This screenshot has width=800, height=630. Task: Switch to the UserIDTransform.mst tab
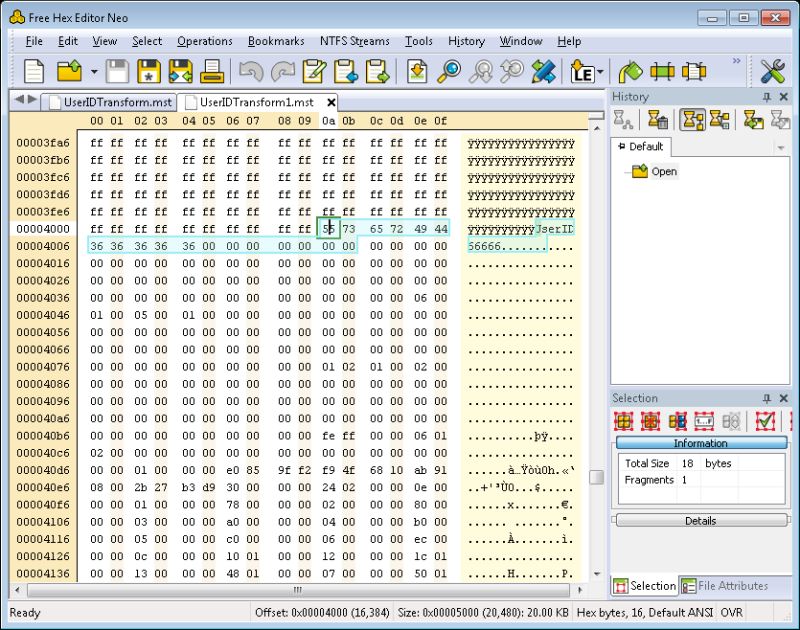[x=111, y=102]
